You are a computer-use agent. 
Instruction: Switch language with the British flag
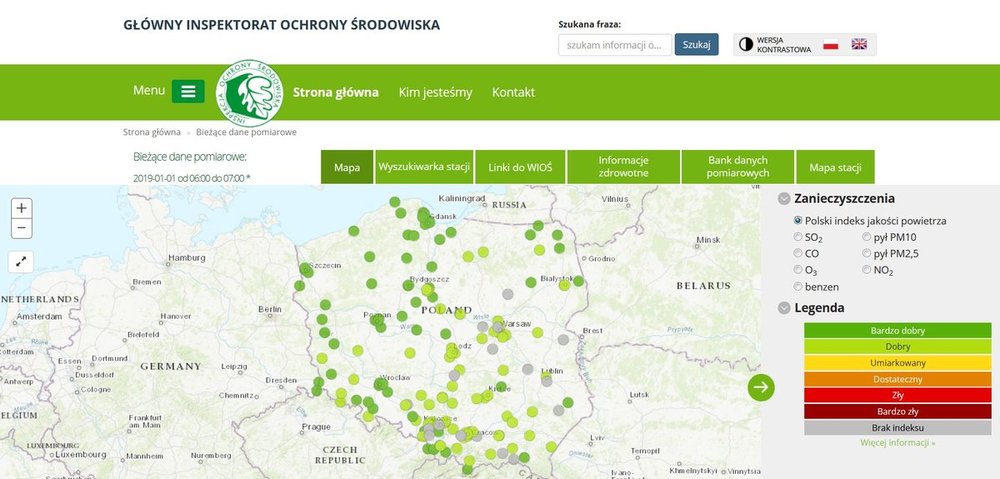(x=859, y=44)
